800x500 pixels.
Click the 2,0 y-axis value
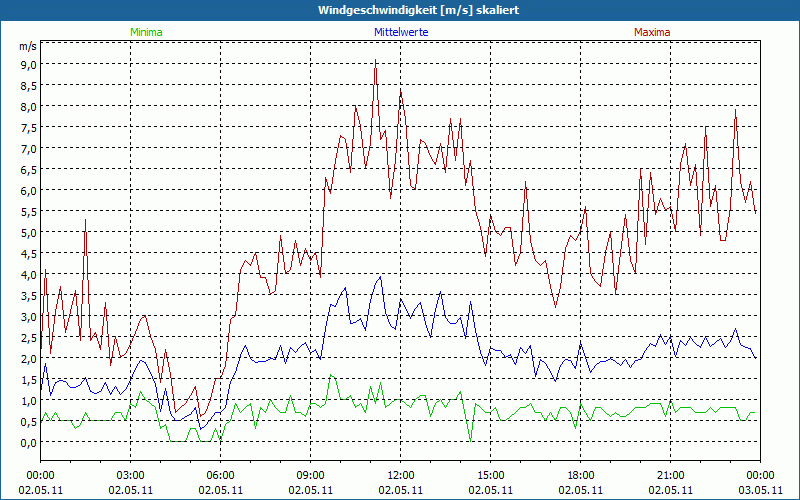point(29,359)
